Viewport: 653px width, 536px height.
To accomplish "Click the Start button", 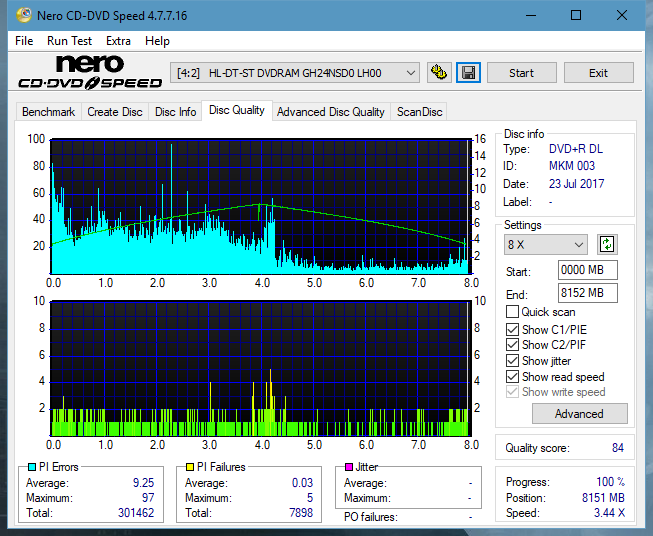I will click(x=521, y=73).
